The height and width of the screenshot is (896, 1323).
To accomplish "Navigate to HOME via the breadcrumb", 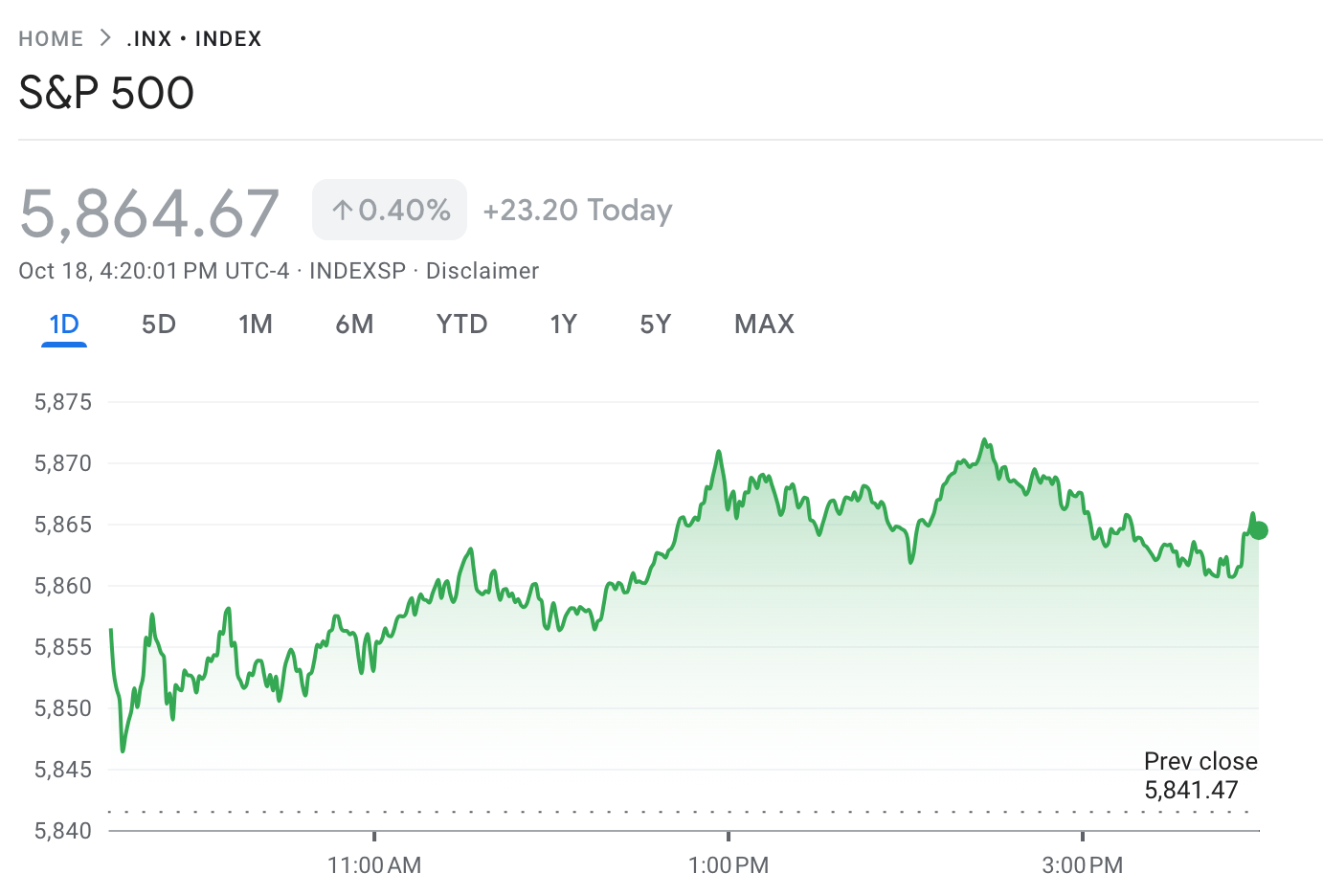I will 51,38.
